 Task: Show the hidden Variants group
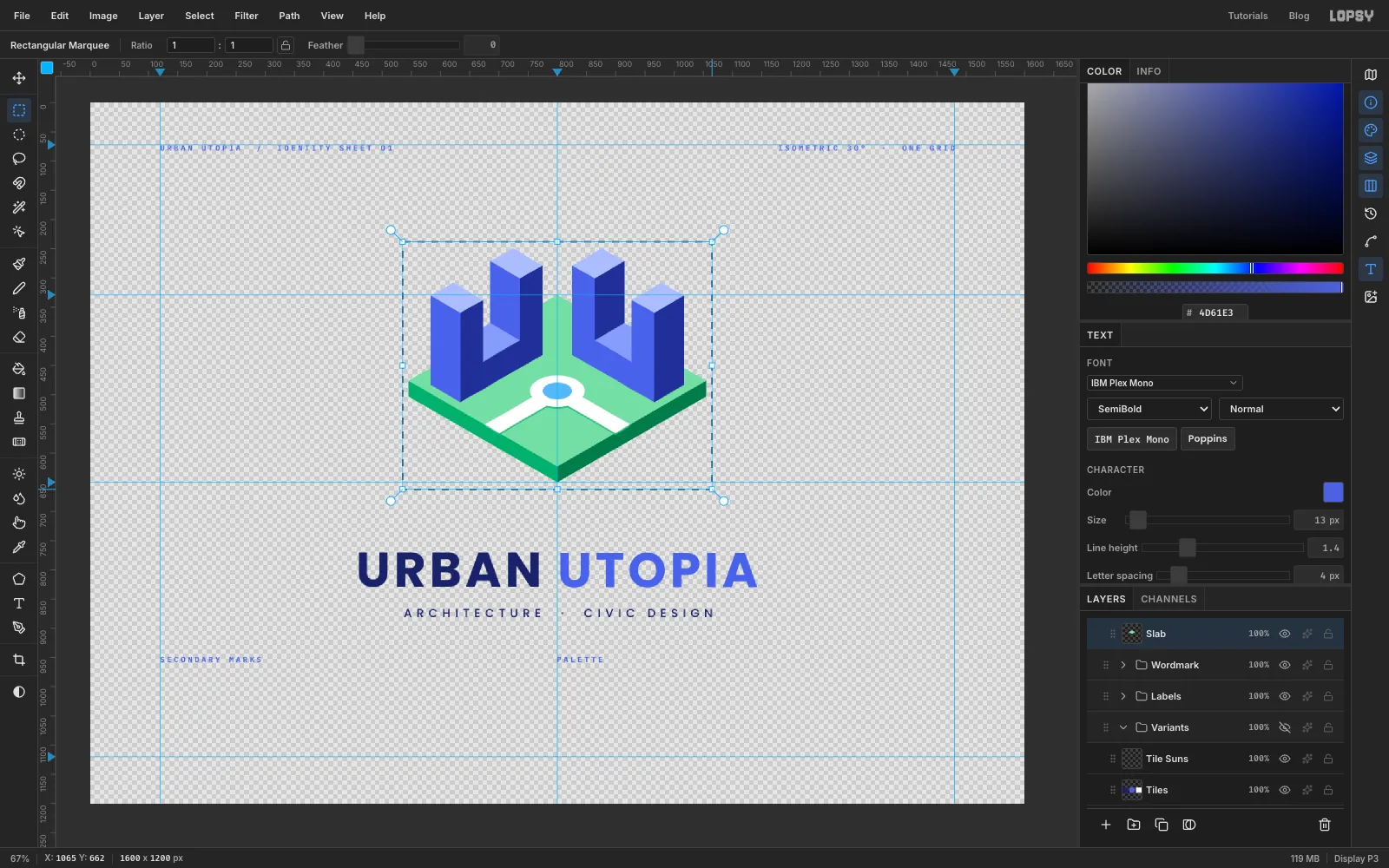(1285, 727)
